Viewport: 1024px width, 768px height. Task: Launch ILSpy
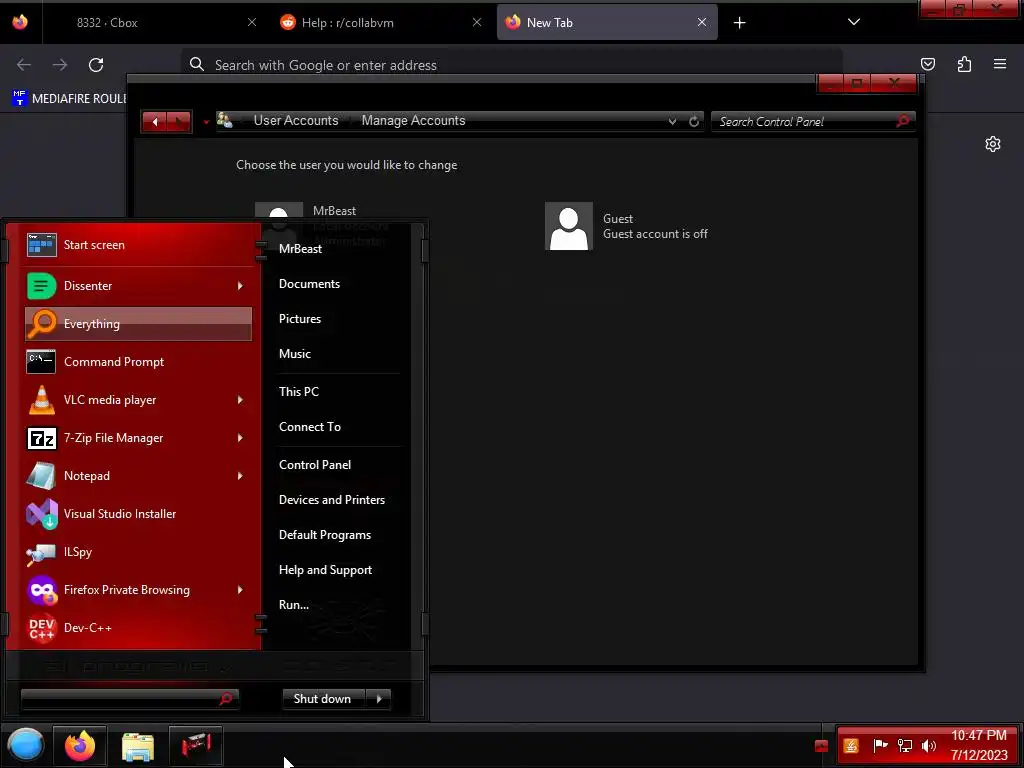(138, 552)
